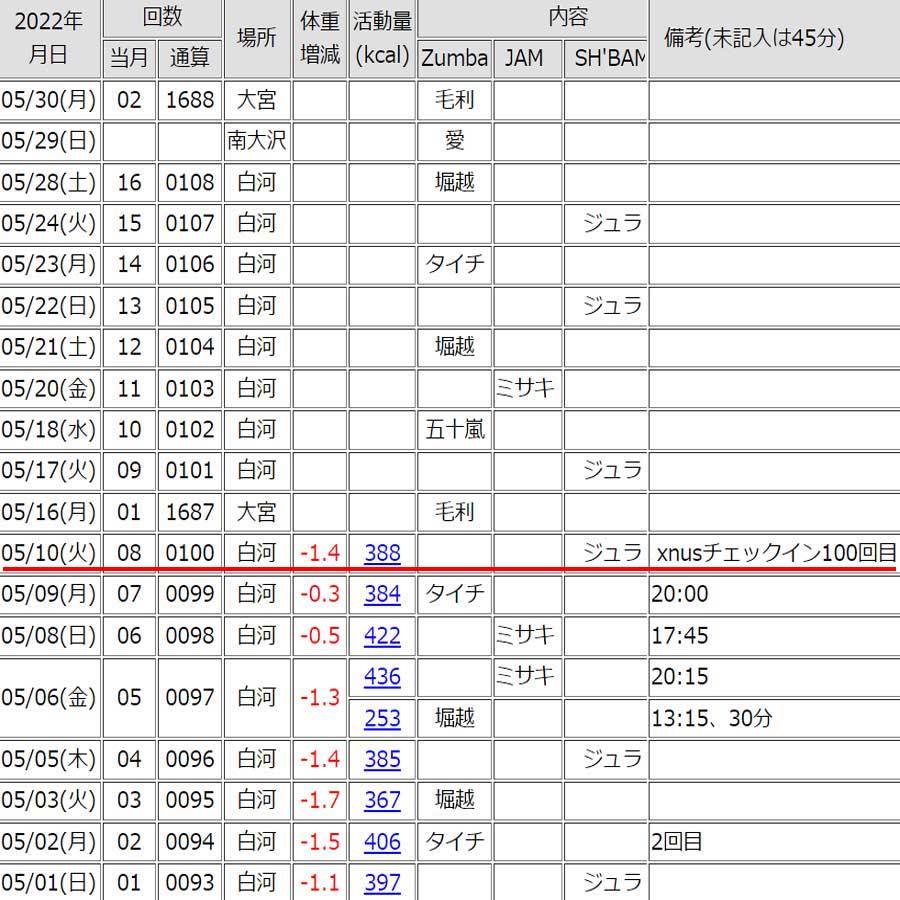Click the note 17:45 for 05/08
Screen dimensions: 900x900
680,636
